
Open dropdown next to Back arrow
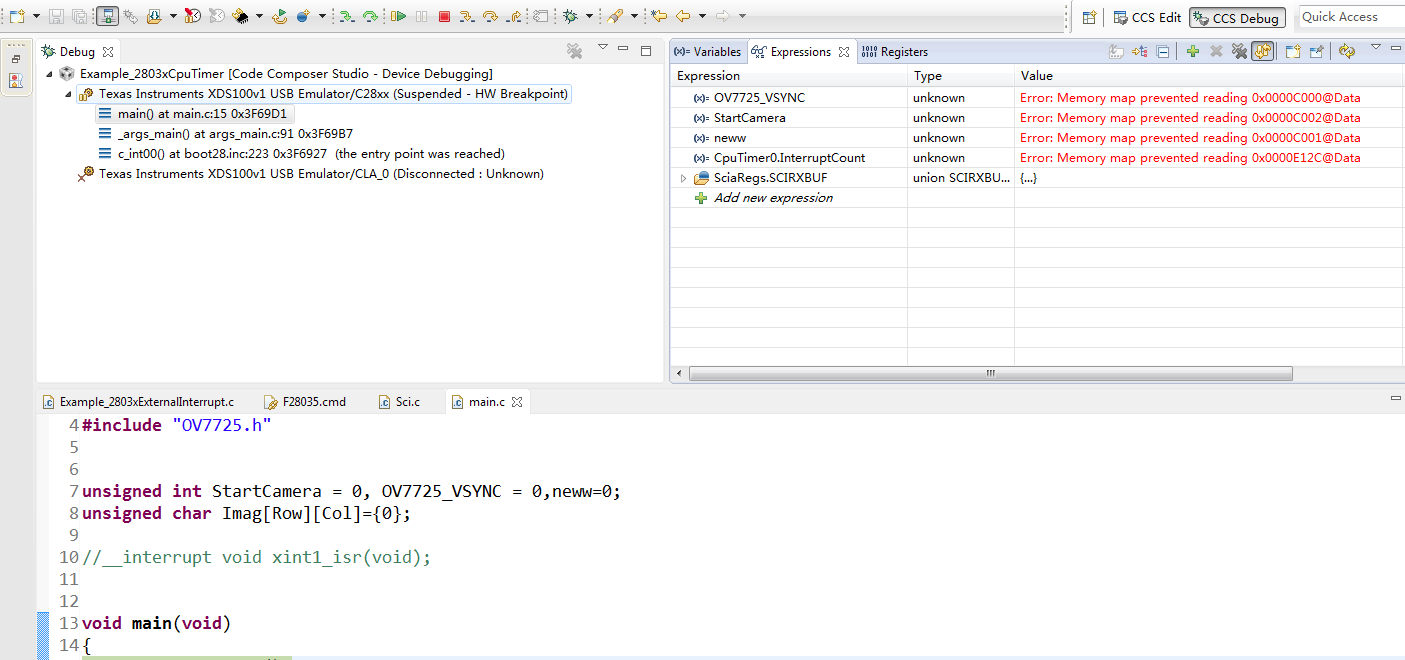[x=702, y=16]
